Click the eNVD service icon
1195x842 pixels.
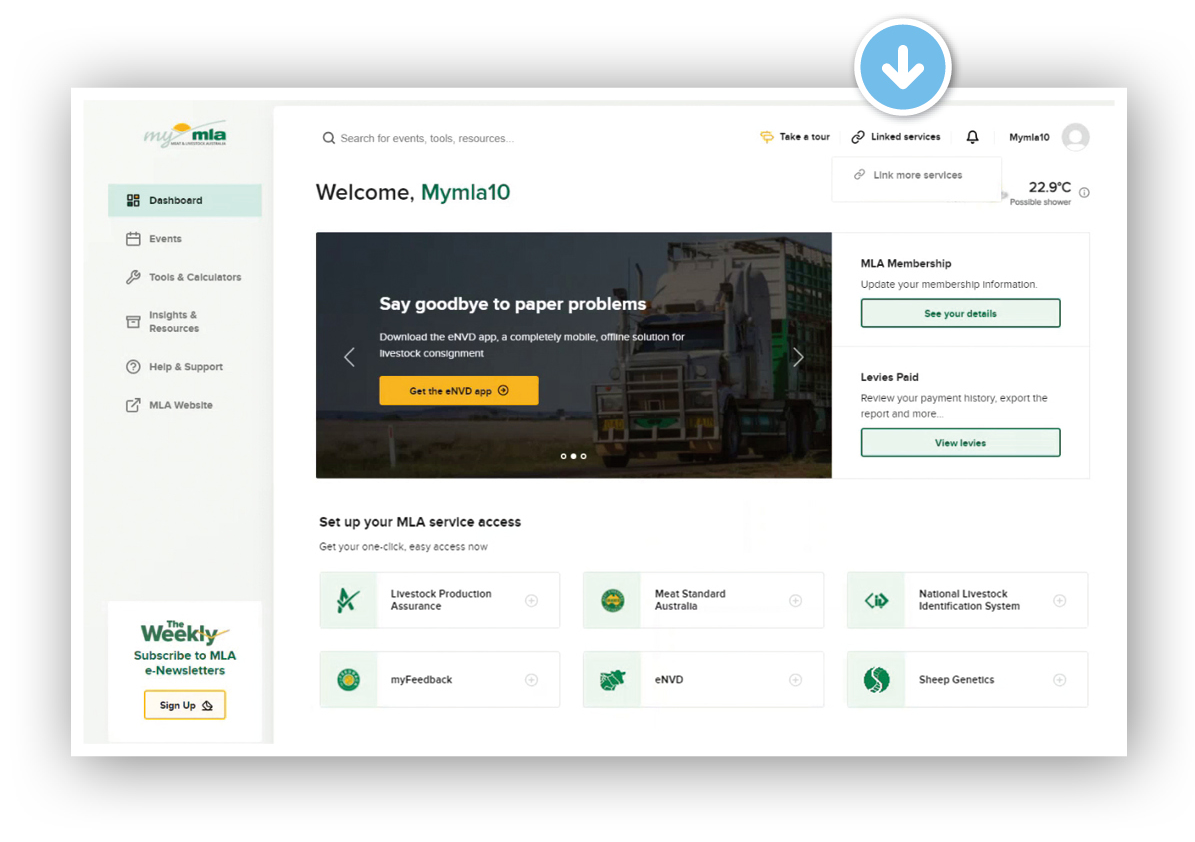point(612,680)
